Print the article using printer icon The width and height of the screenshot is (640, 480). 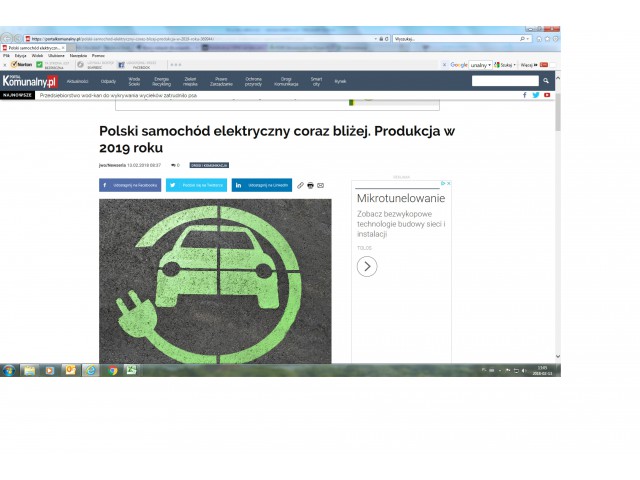pyautogui.click(x=310, y=185)
